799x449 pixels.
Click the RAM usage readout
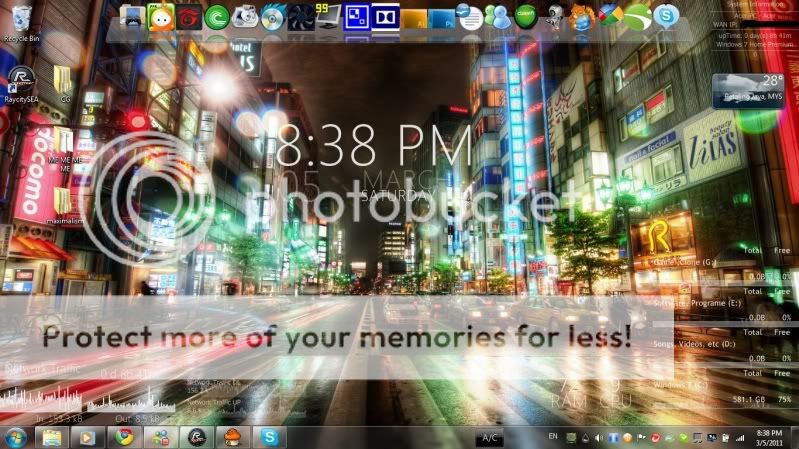pos(569,394)
